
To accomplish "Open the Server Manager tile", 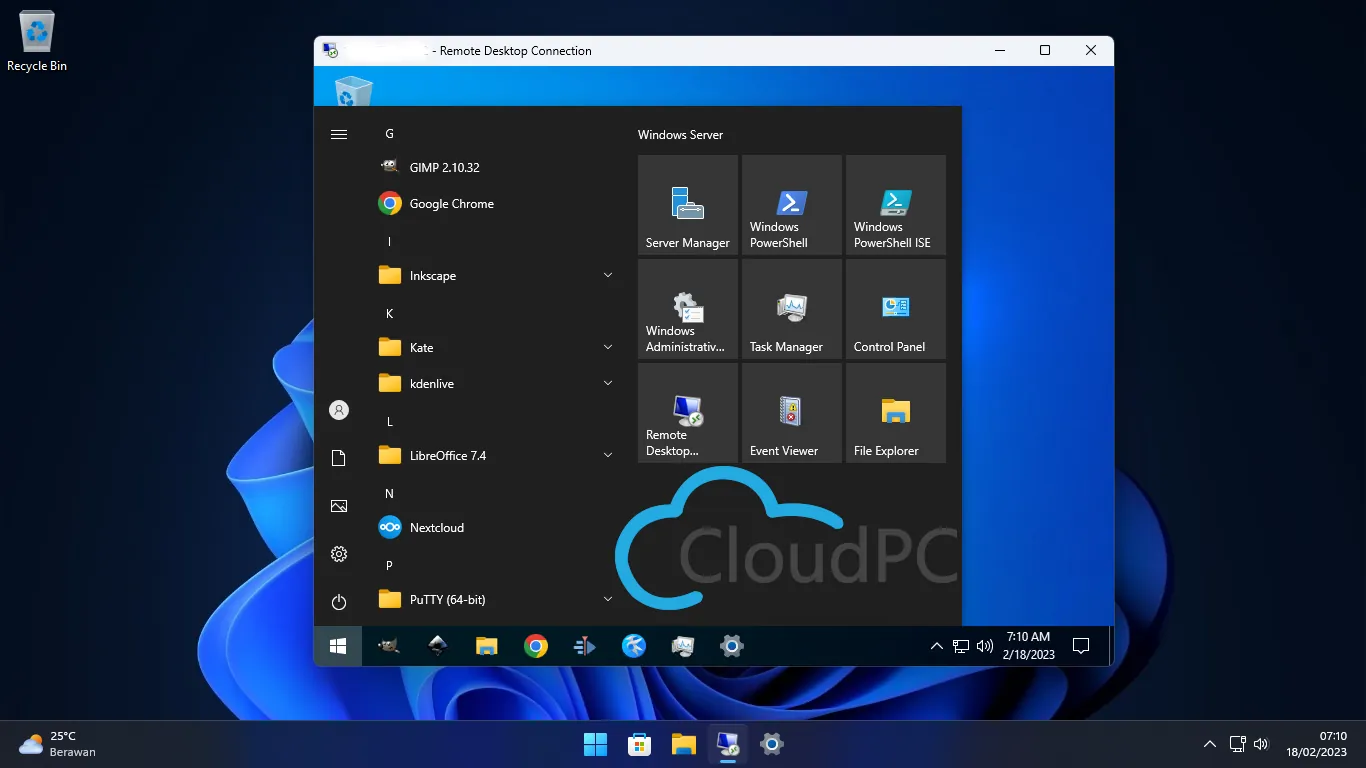I will click(688, 205).
